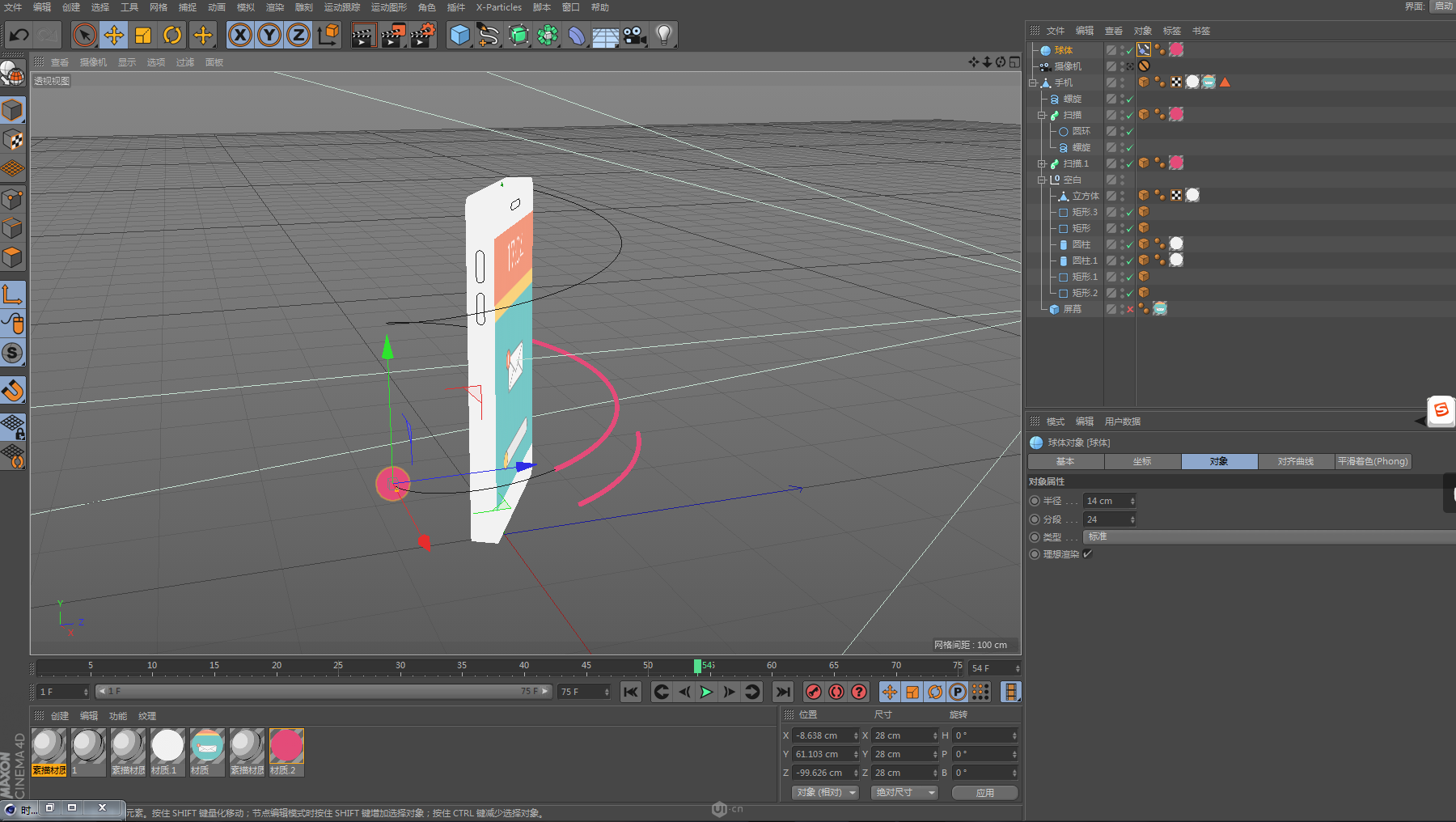The width and height of the screenshot is (1456, 822).
Task: Toggle the Y axis lock button
Action: tap(269, 35)
